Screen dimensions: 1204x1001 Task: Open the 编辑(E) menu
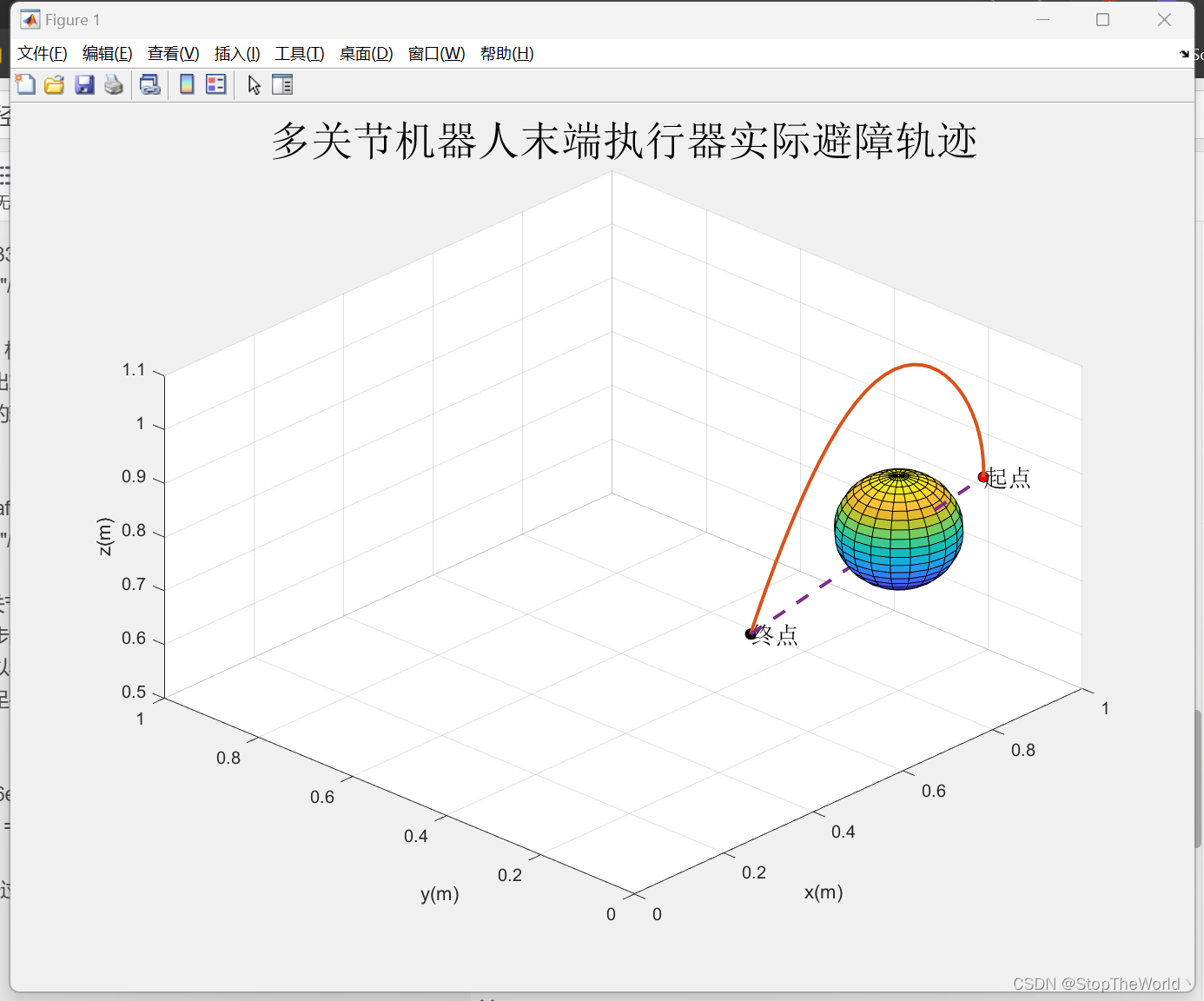coord(108,54)
